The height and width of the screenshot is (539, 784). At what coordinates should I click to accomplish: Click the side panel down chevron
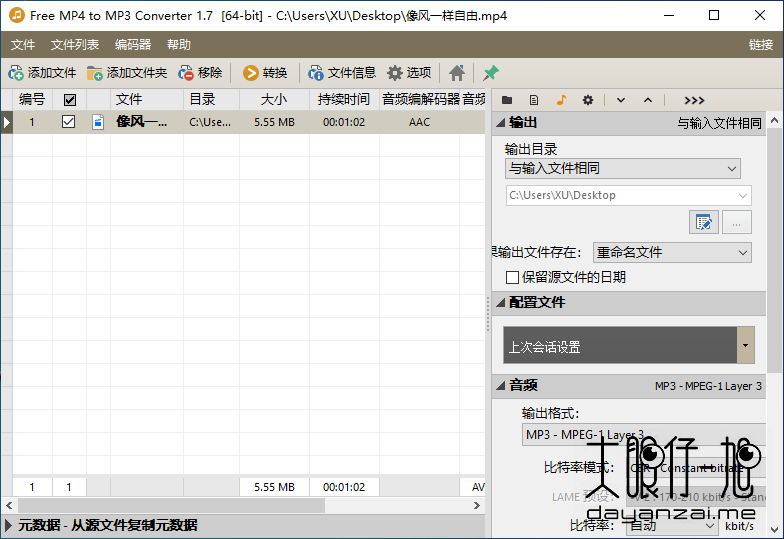tap(621, 100)
